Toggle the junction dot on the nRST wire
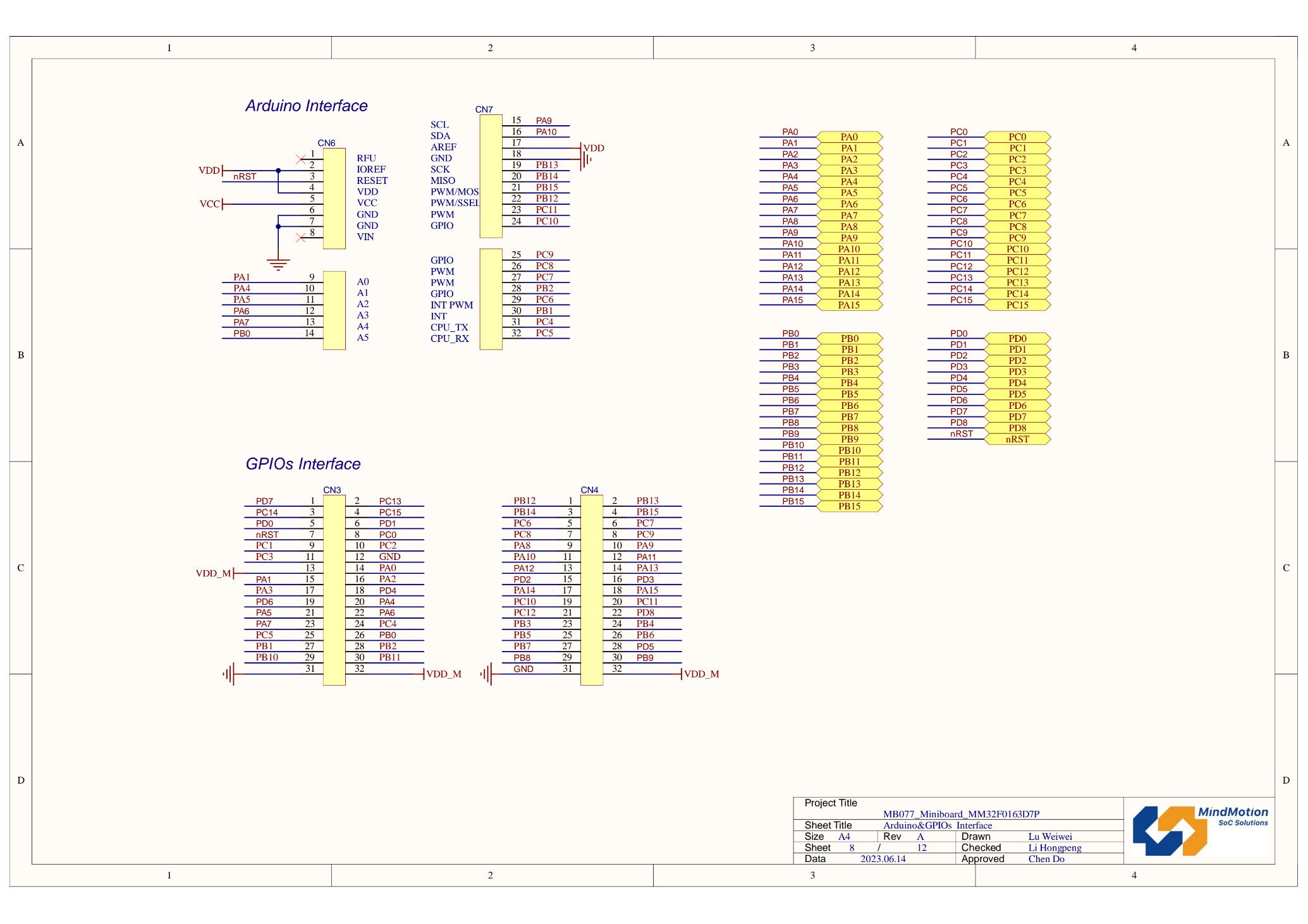The height and width of the screenshot is (924, 1308). pos(278,170)
